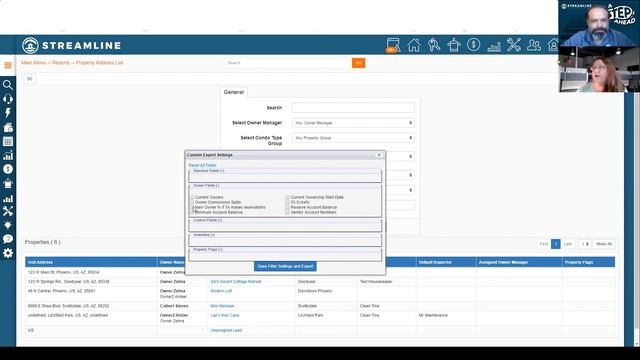The image size is (640, 360).
Task: Go to the Reports breadcrumb
Action: pyautogui.click(x=61, y=63)
